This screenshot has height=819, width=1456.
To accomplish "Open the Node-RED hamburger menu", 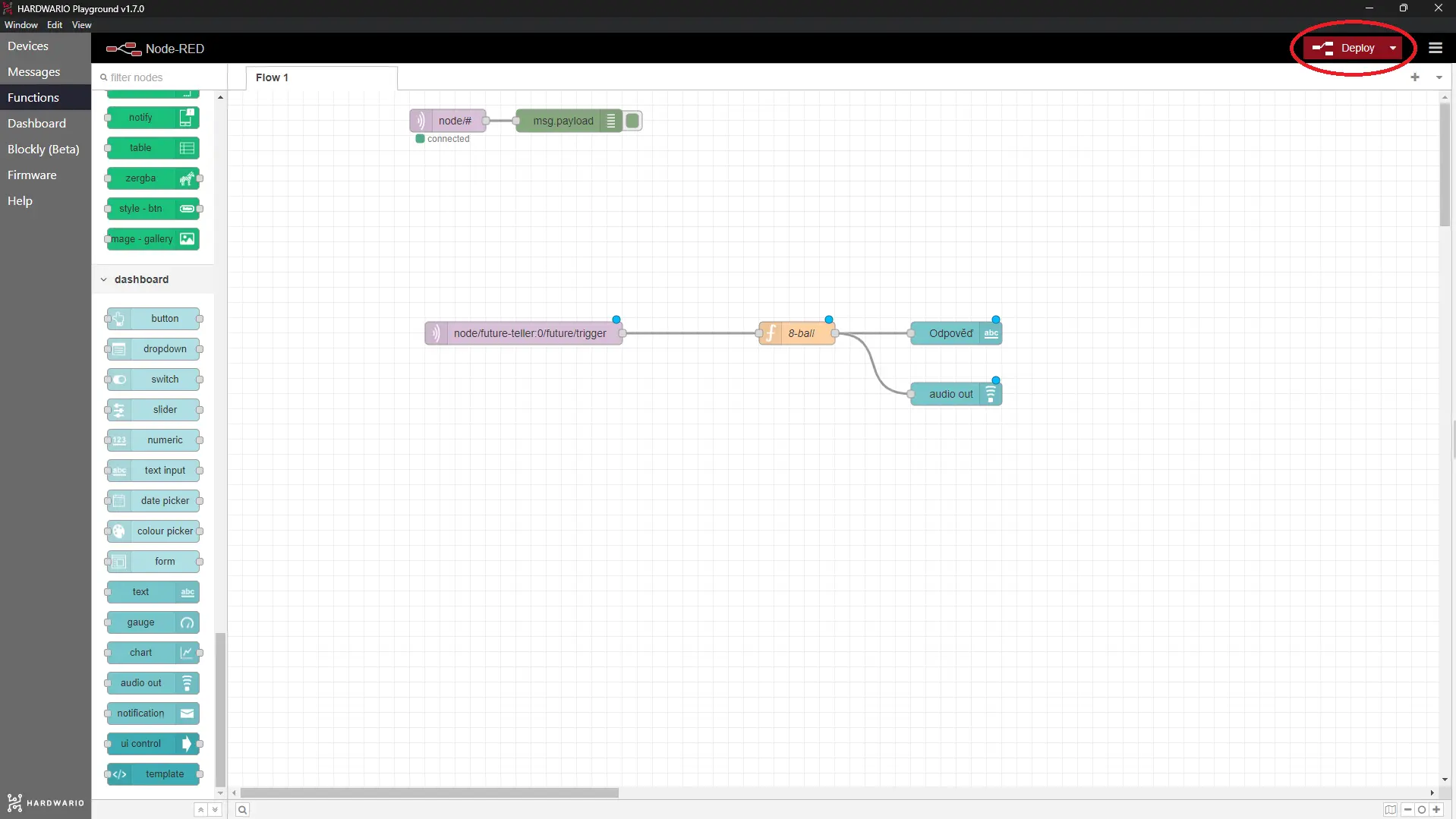I will (x=1435, y=48).
